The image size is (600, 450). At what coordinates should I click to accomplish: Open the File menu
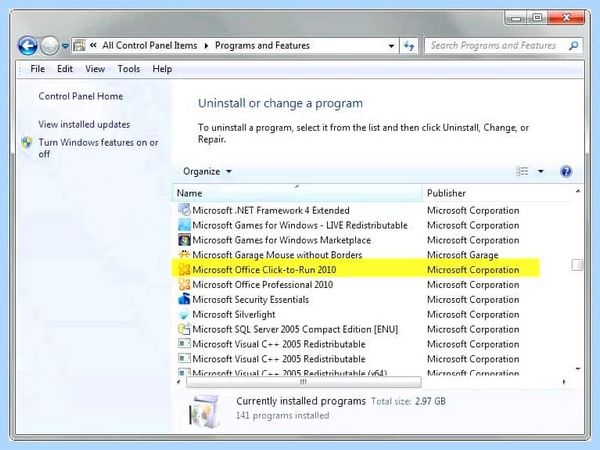[x=38, y=69]
